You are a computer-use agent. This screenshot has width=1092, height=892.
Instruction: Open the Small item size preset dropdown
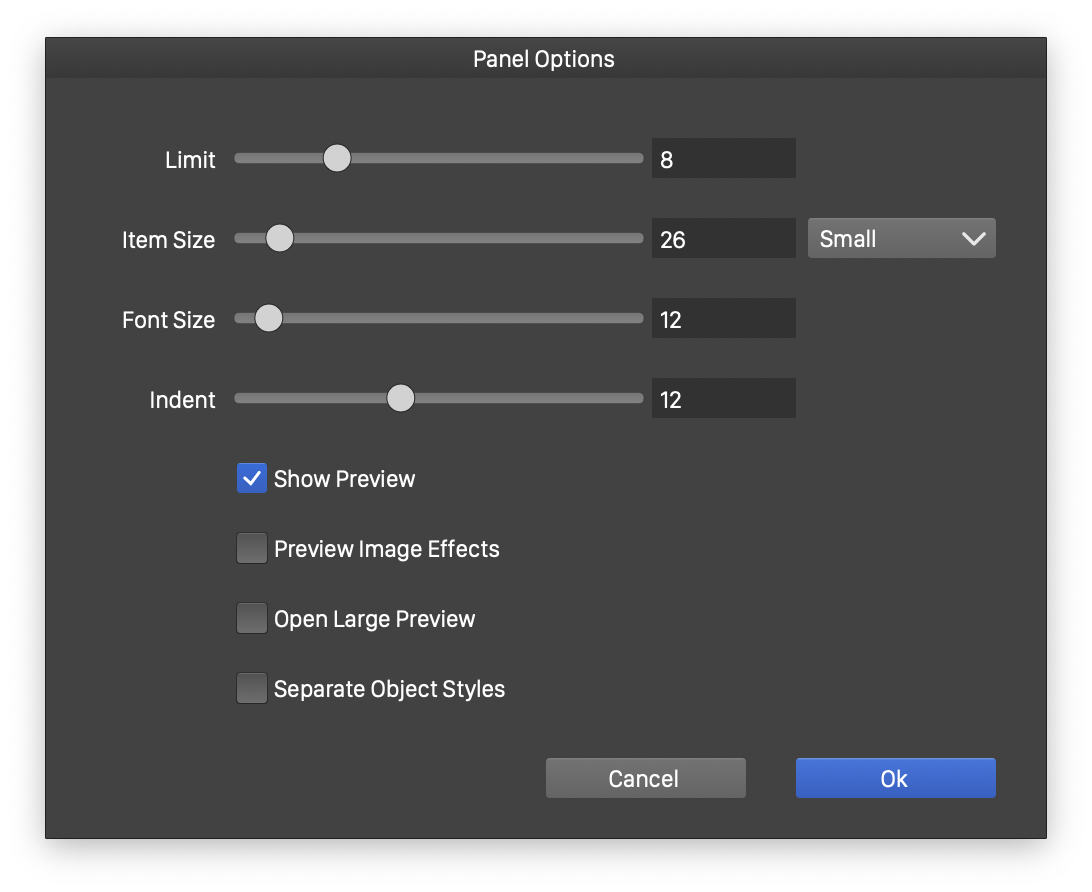(901, 239)
